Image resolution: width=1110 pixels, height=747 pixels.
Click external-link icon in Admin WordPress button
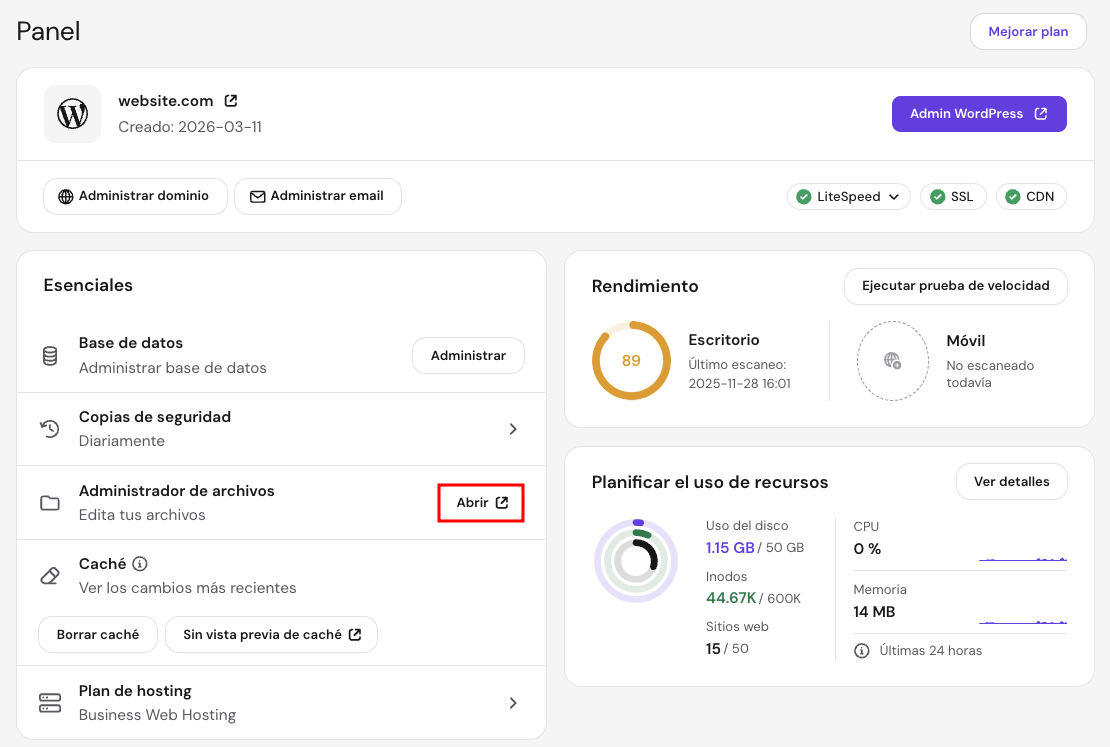point(1041,113)
